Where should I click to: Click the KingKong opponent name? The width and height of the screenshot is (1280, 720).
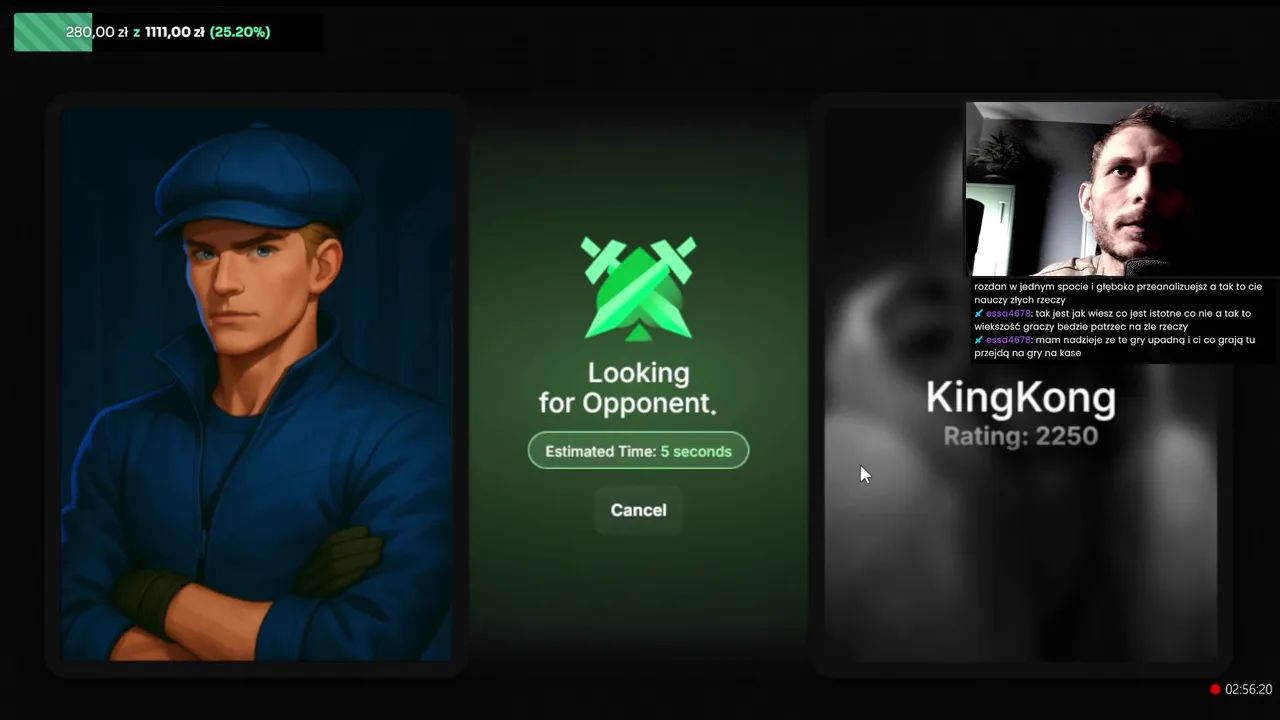tap(1020, 398)
